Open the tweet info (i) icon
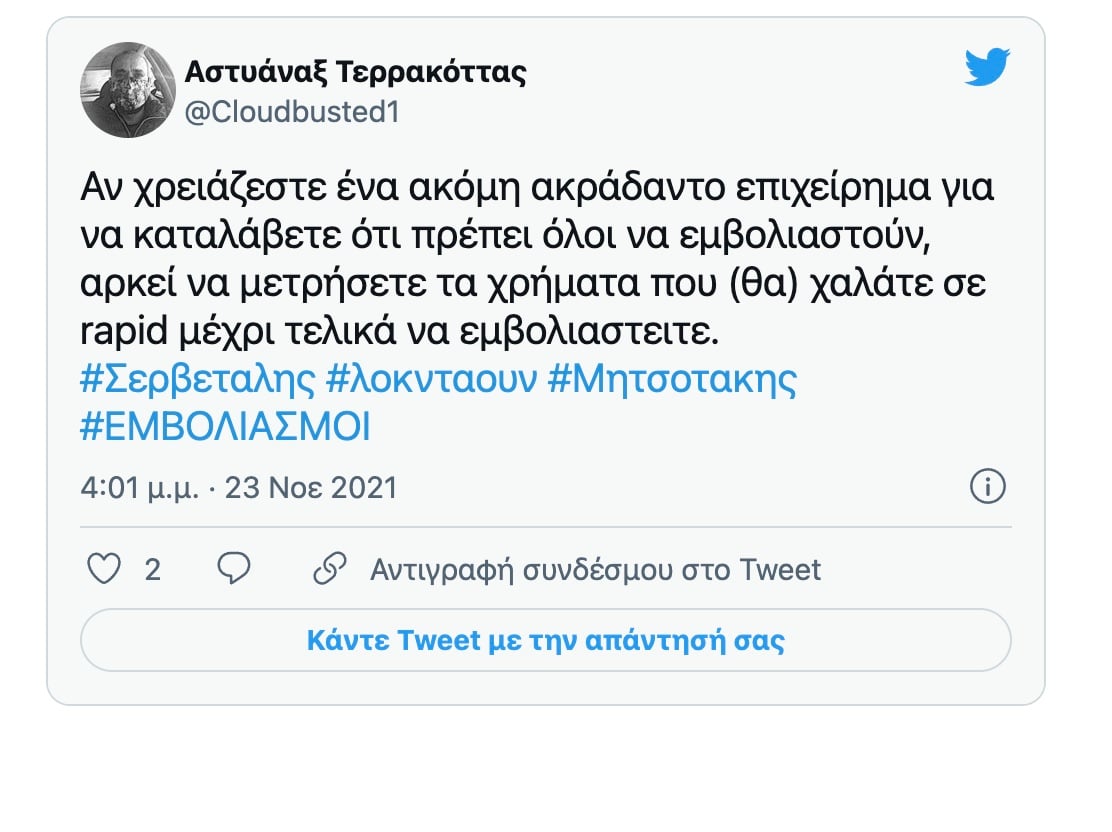 tap(988, 487)
